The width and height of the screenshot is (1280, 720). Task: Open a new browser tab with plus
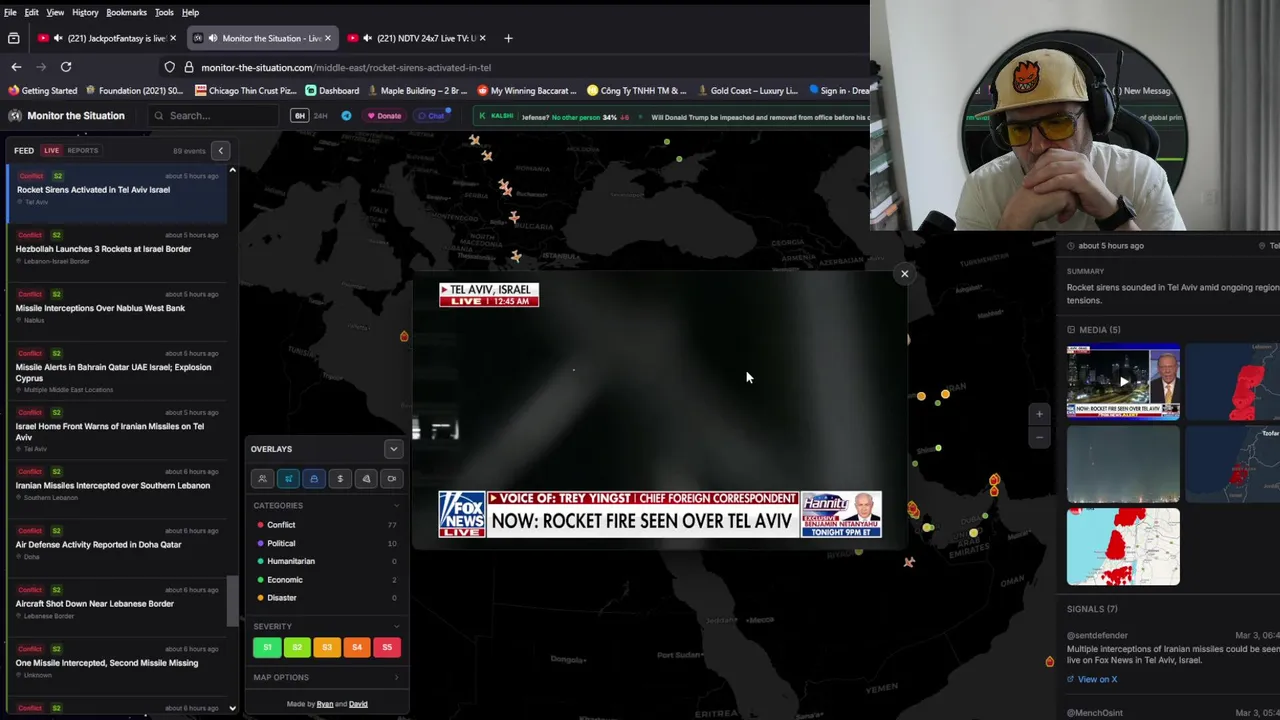click(508, 38)
